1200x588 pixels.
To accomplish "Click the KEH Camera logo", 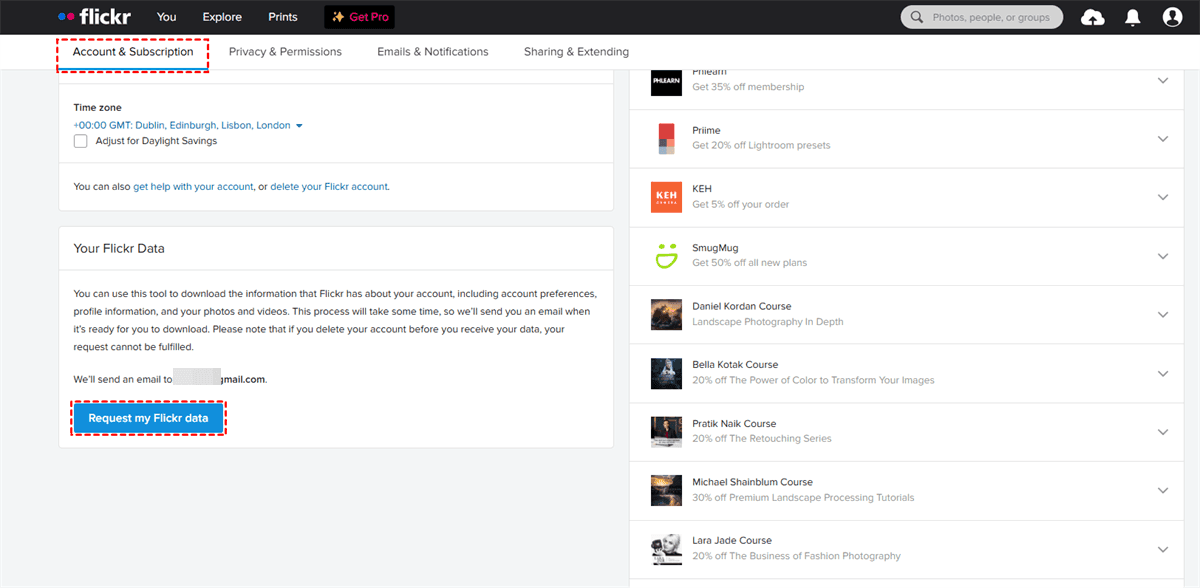I will (666, 197).
